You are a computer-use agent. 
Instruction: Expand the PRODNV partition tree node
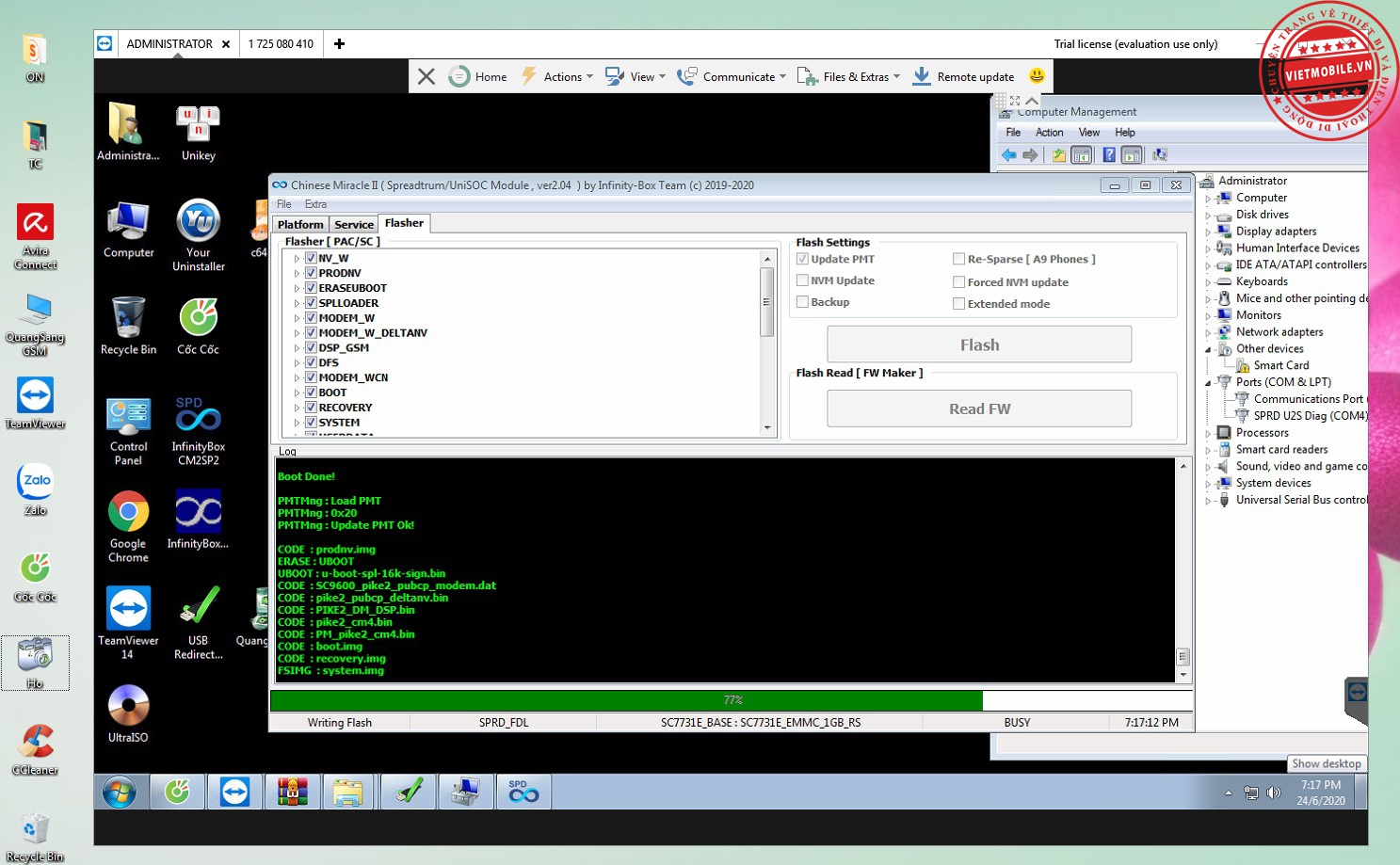coord(297,273)
